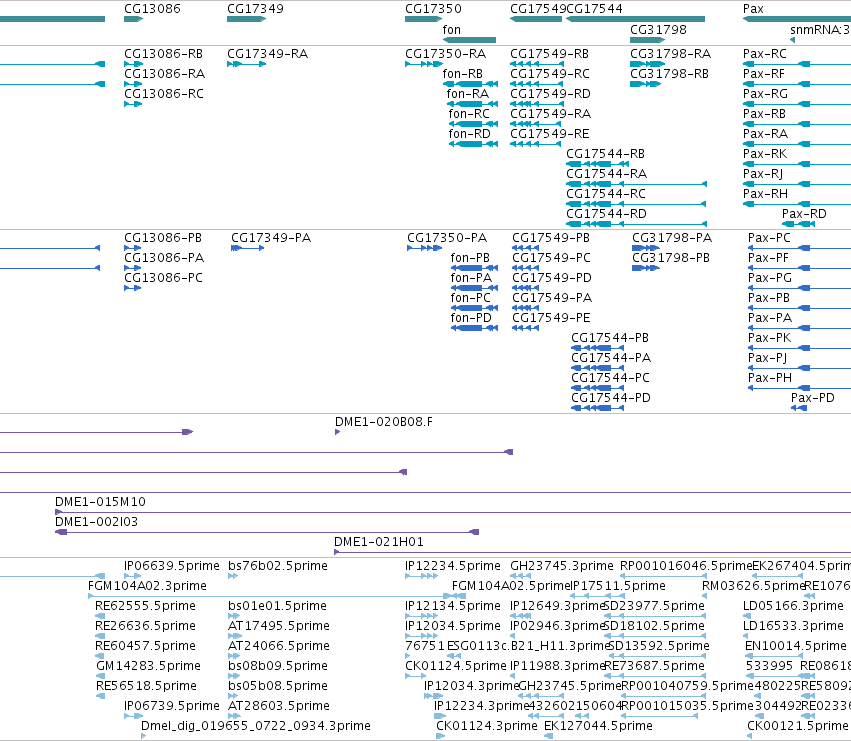Select the LD05166.3prime EST
The height and width of the screenshot is (741, 851).
[x=747, y=616]
